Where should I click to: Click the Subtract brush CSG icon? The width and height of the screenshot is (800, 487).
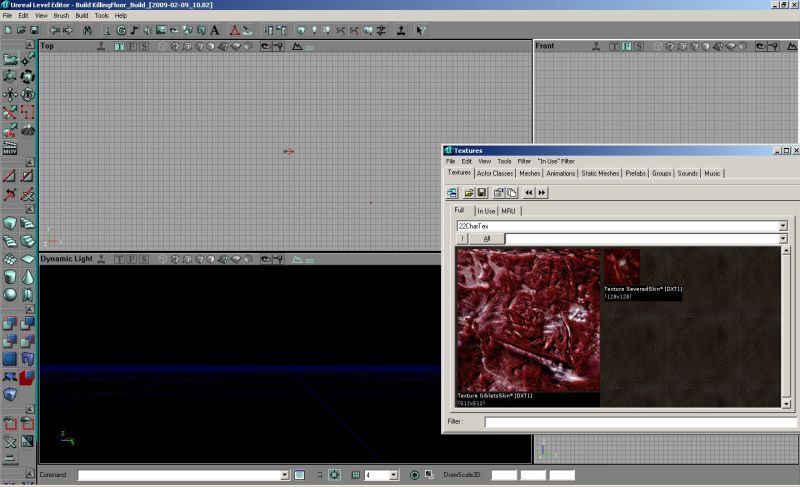pos(28,323)
